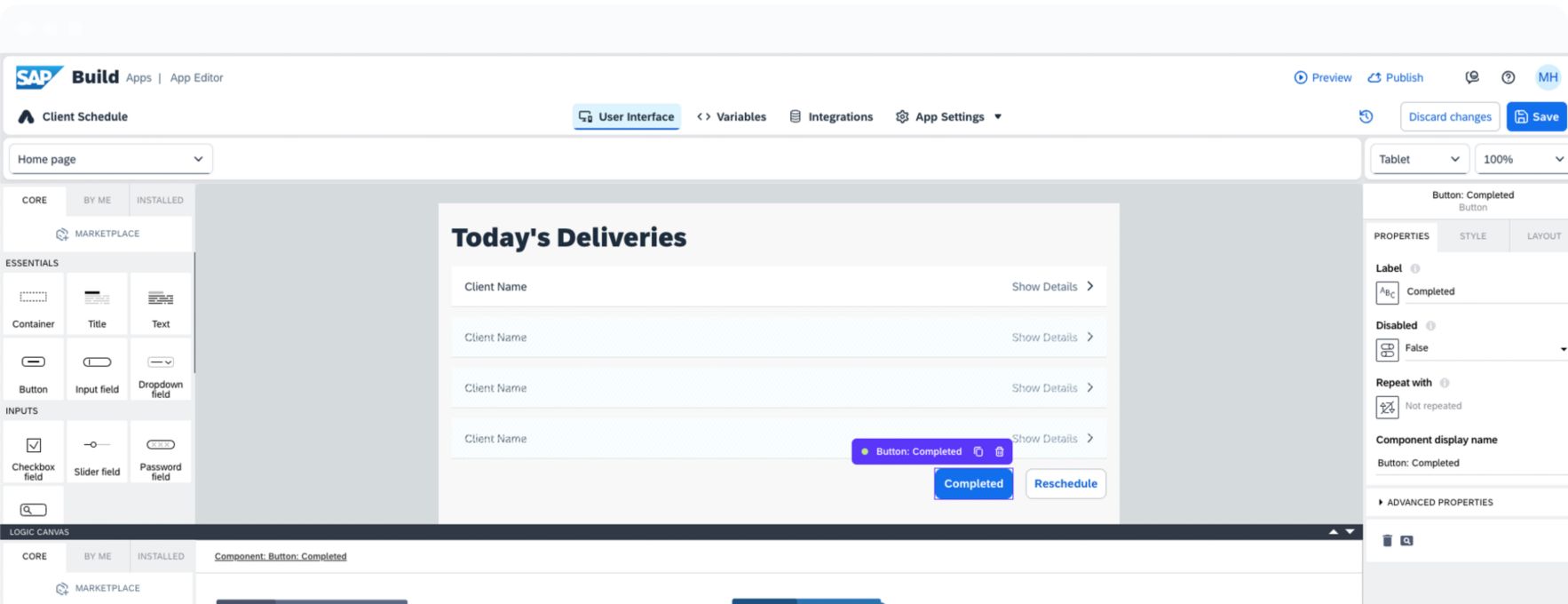Duplicate the Completed button via copy icon
This screenshot has width=1568, height=604.
(x=978, y=451)
